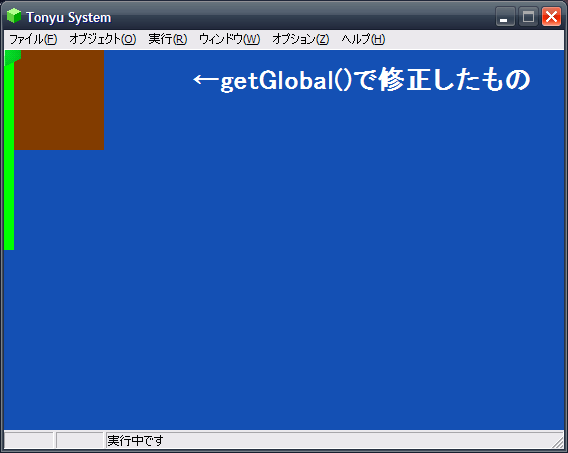
Task: Open the ウィンドウ(W) menu
Action: tap(229, 39)
